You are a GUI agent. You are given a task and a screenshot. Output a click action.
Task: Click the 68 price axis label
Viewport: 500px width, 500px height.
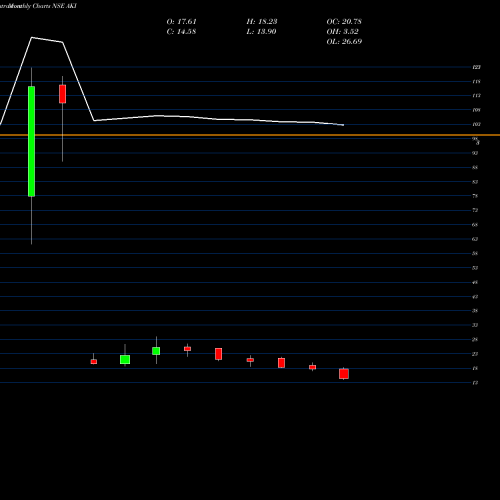[475, 225]
